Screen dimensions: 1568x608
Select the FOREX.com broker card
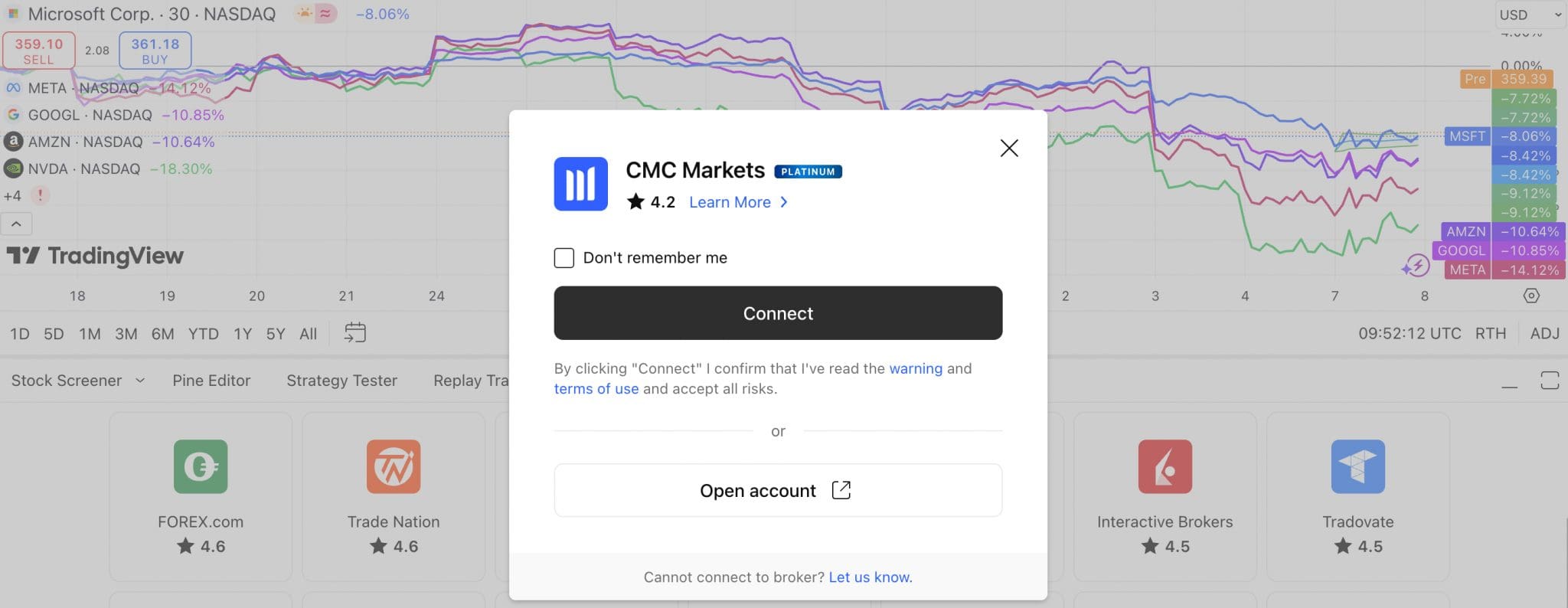[x=201, y=496]
